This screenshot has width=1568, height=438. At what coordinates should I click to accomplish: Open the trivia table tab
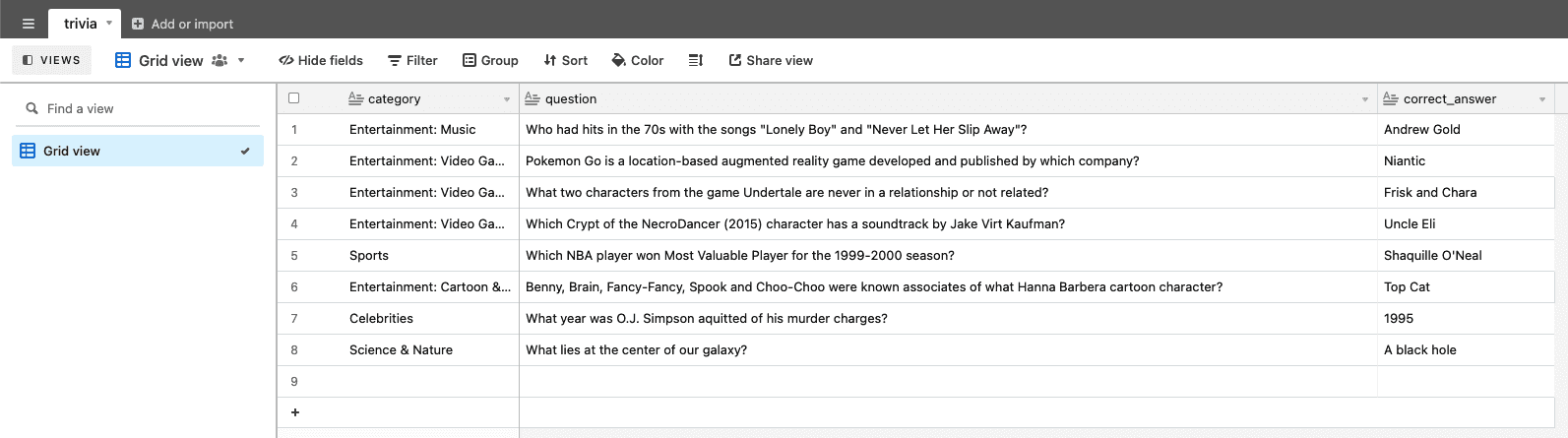coord(81,24)
